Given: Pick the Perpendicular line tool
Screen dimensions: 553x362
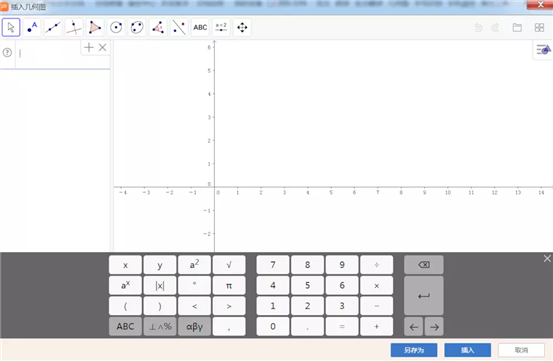Looking at the screenshot, I should [74, 28].
